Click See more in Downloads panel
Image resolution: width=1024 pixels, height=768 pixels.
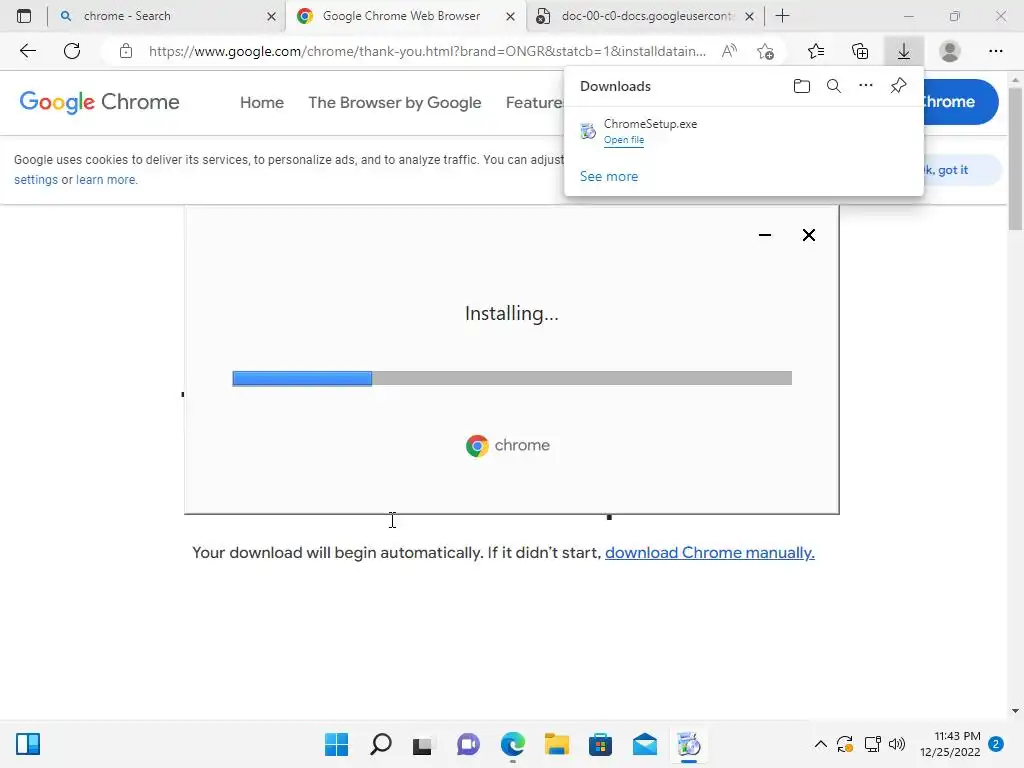click(609, 176)
